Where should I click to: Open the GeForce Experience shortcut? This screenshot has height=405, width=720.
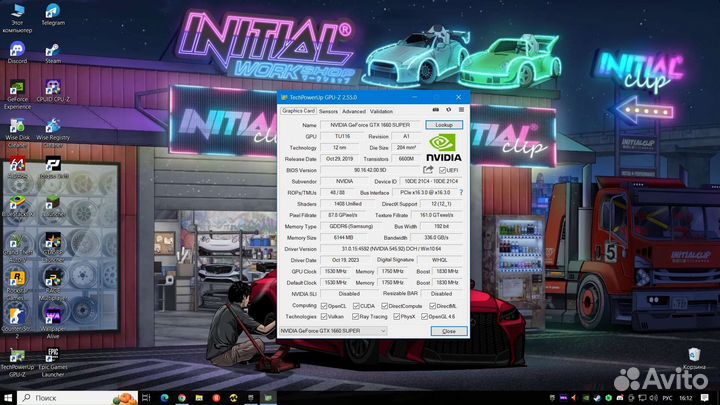pos(17,95)
